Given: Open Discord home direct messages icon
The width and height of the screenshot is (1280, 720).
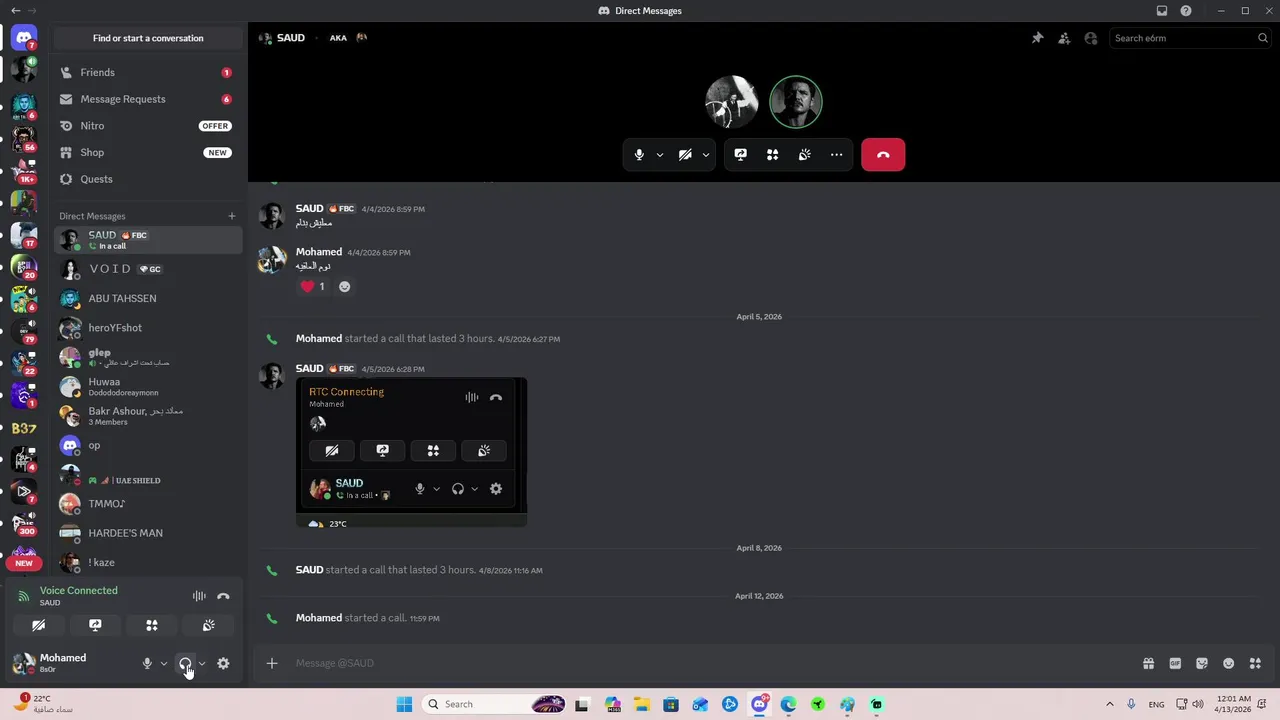Looking at the screenshot, I should [24, 38].
